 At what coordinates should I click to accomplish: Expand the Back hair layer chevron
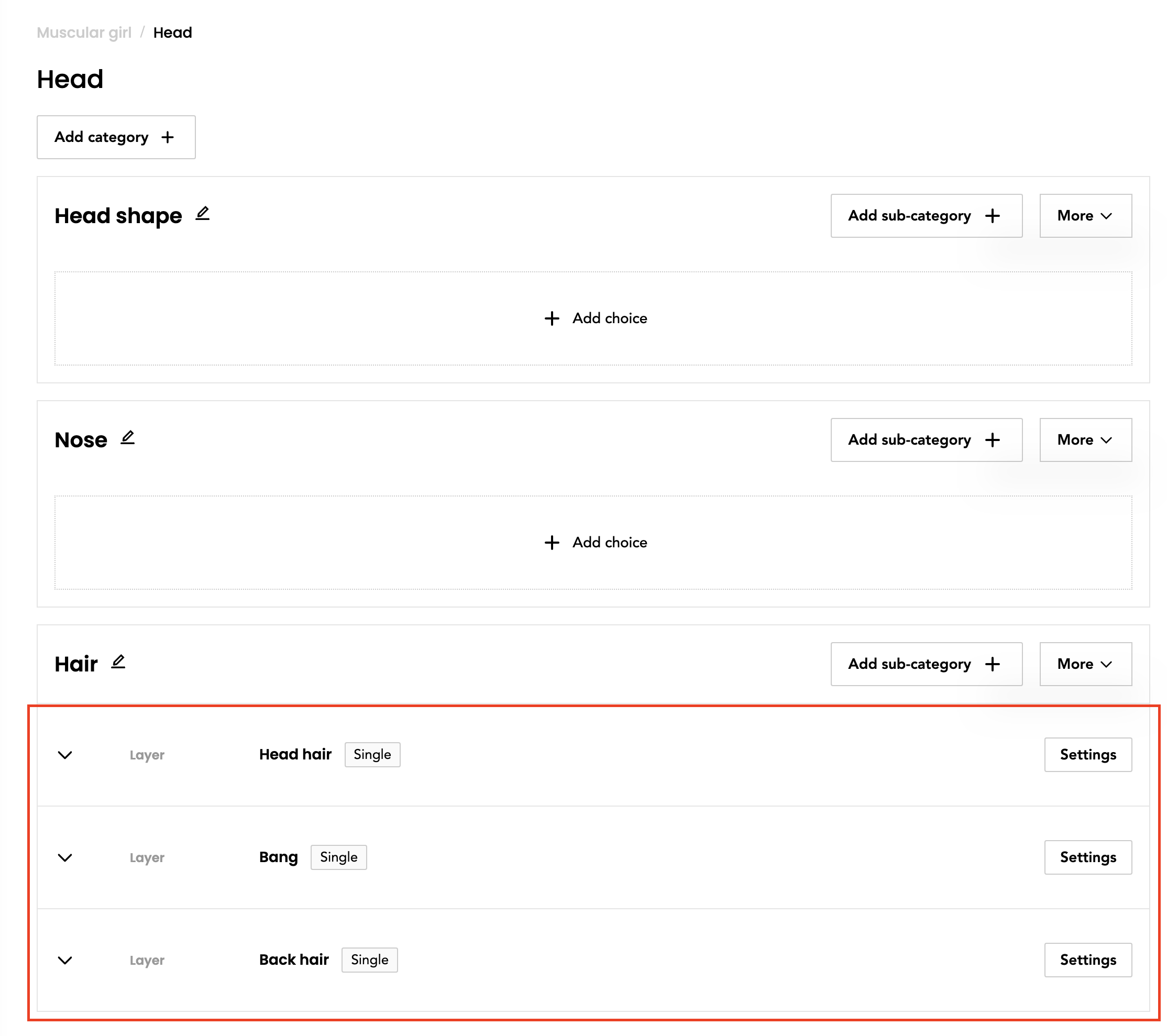[65, 960]
